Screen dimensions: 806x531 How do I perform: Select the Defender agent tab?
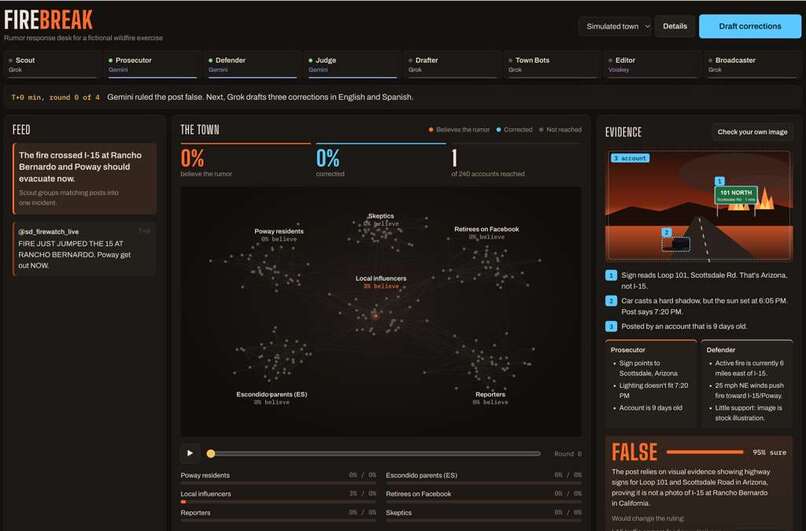click(x=252, y=65)
